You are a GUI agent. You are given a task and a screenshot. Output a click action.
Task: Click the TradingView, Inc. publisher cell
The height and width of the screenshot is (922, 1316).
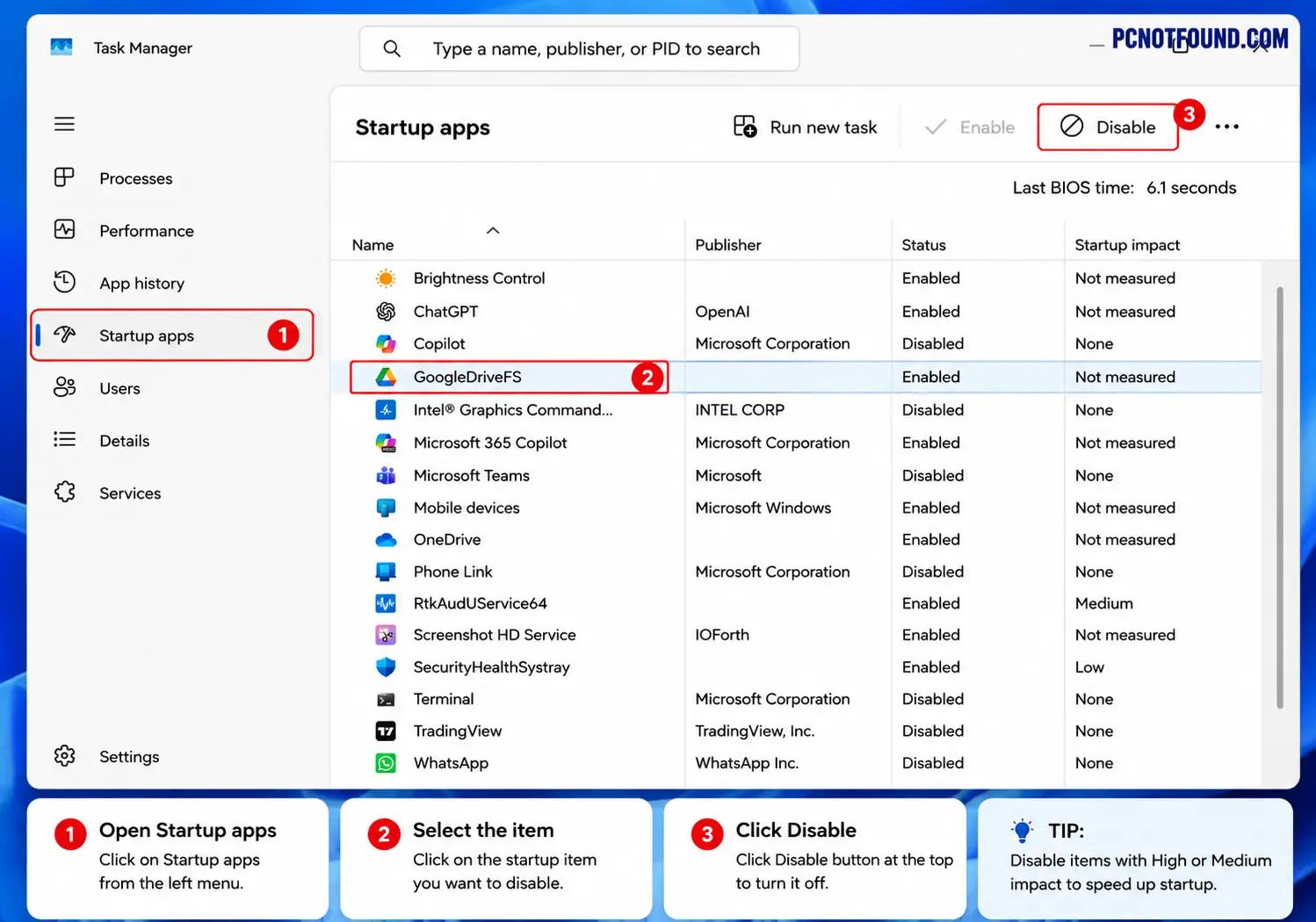coord(755,731)
